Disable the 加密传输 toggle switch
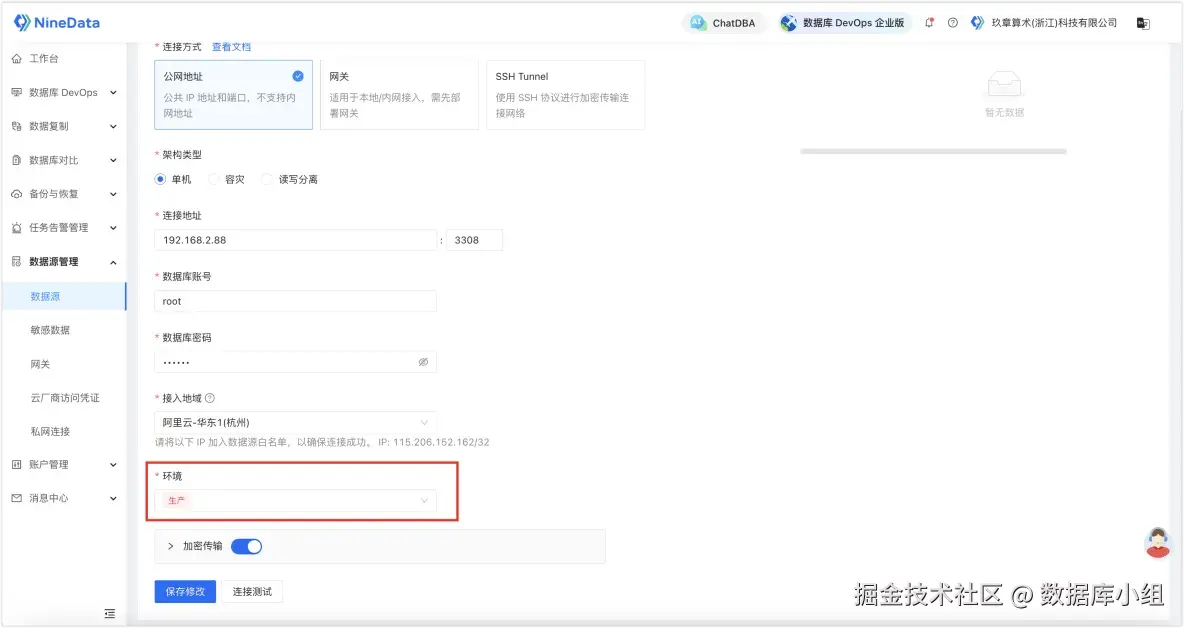 [245, 546]
